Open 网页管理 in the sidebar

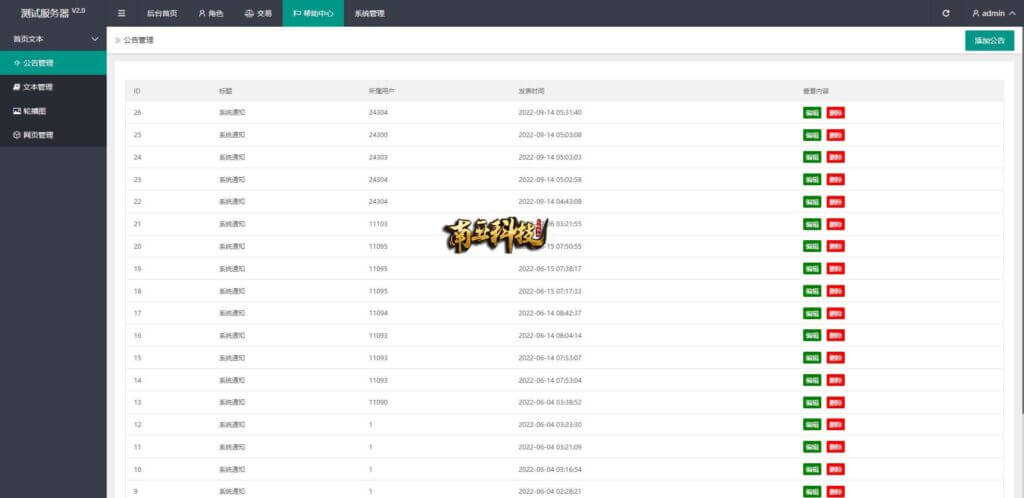53,135
